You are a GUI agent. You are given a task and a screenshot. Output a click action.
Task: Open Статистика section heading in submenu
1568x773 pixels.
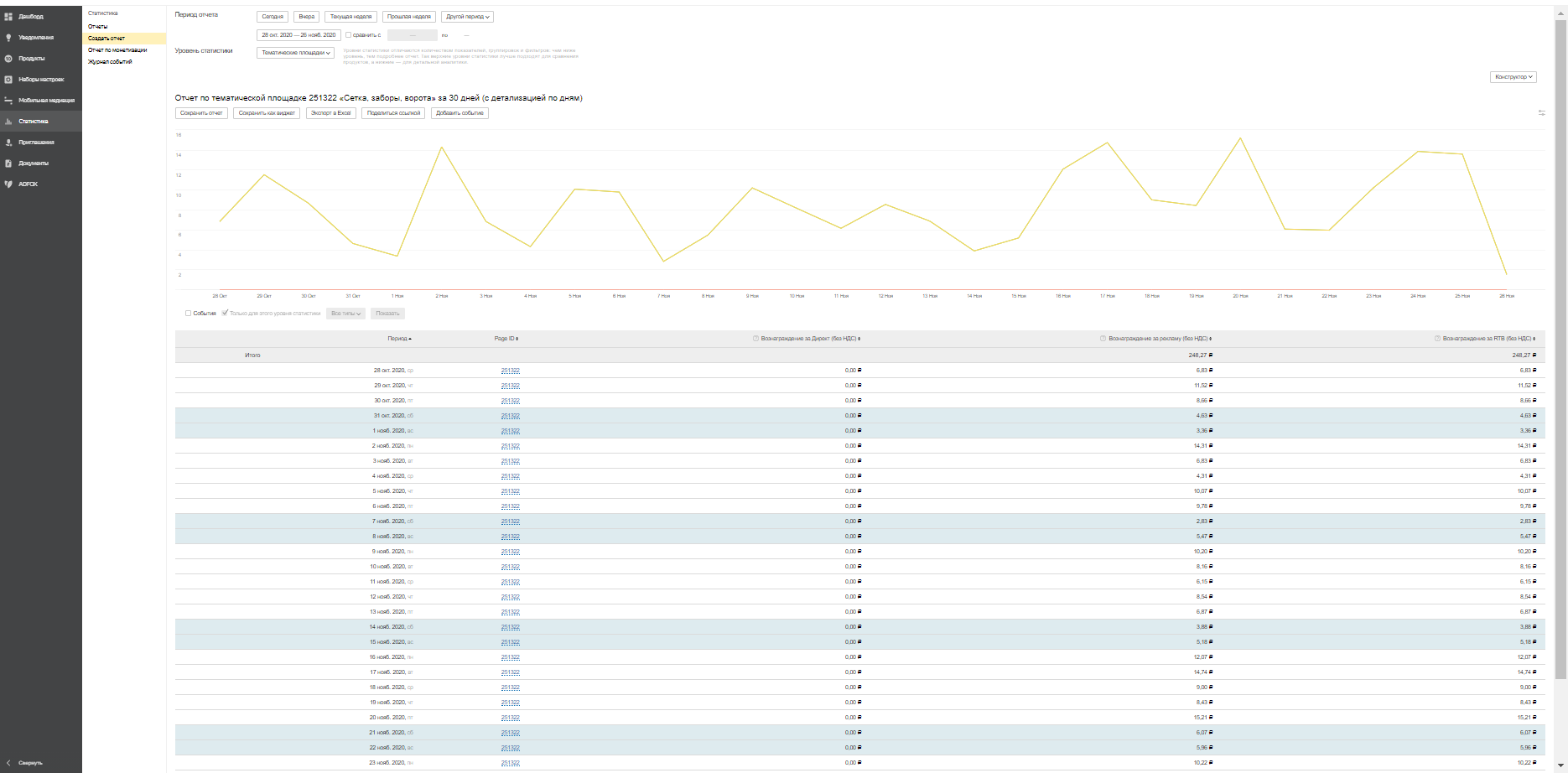point(103,13)
